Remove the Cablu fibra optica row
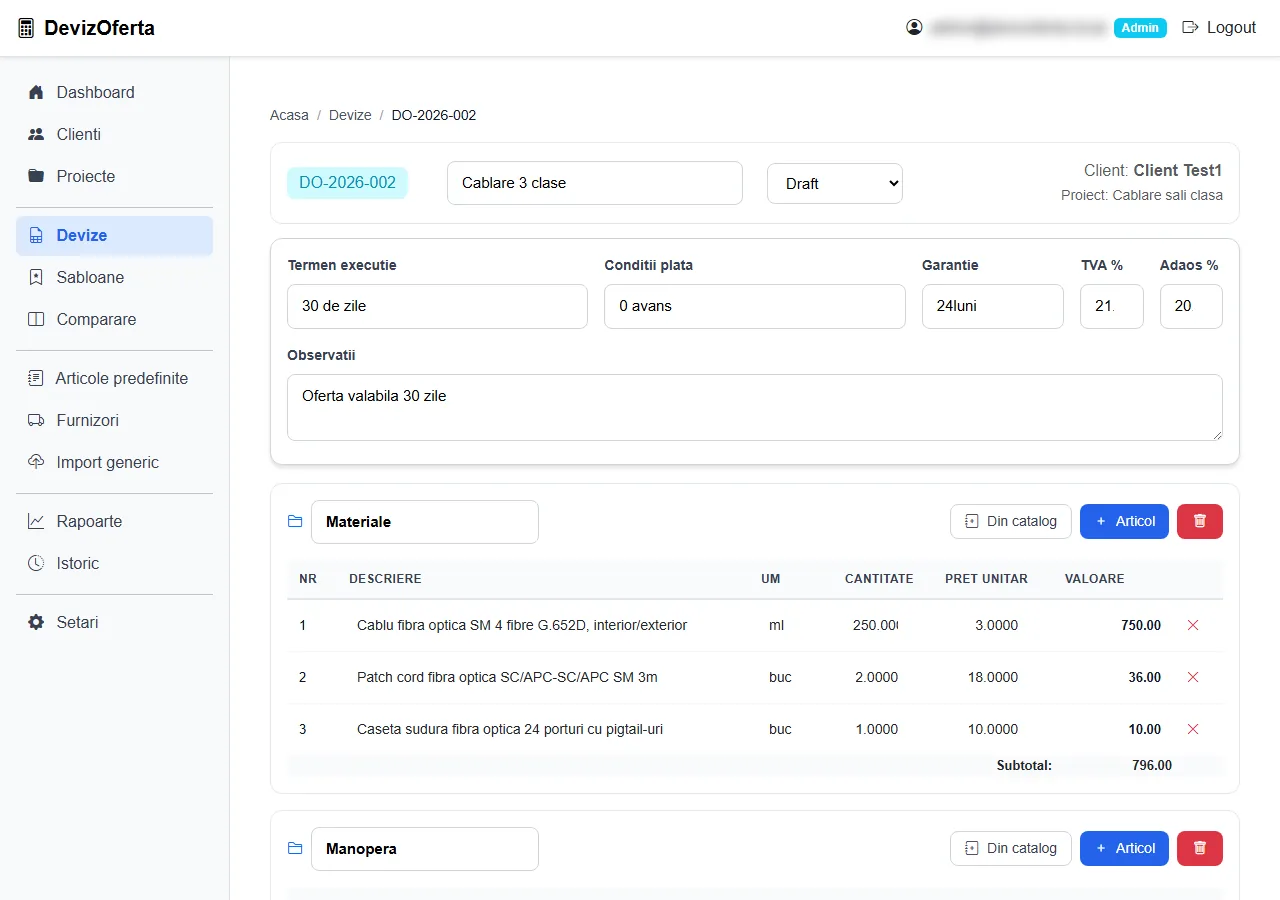The image size is (1280, 900). point(1192,625)
